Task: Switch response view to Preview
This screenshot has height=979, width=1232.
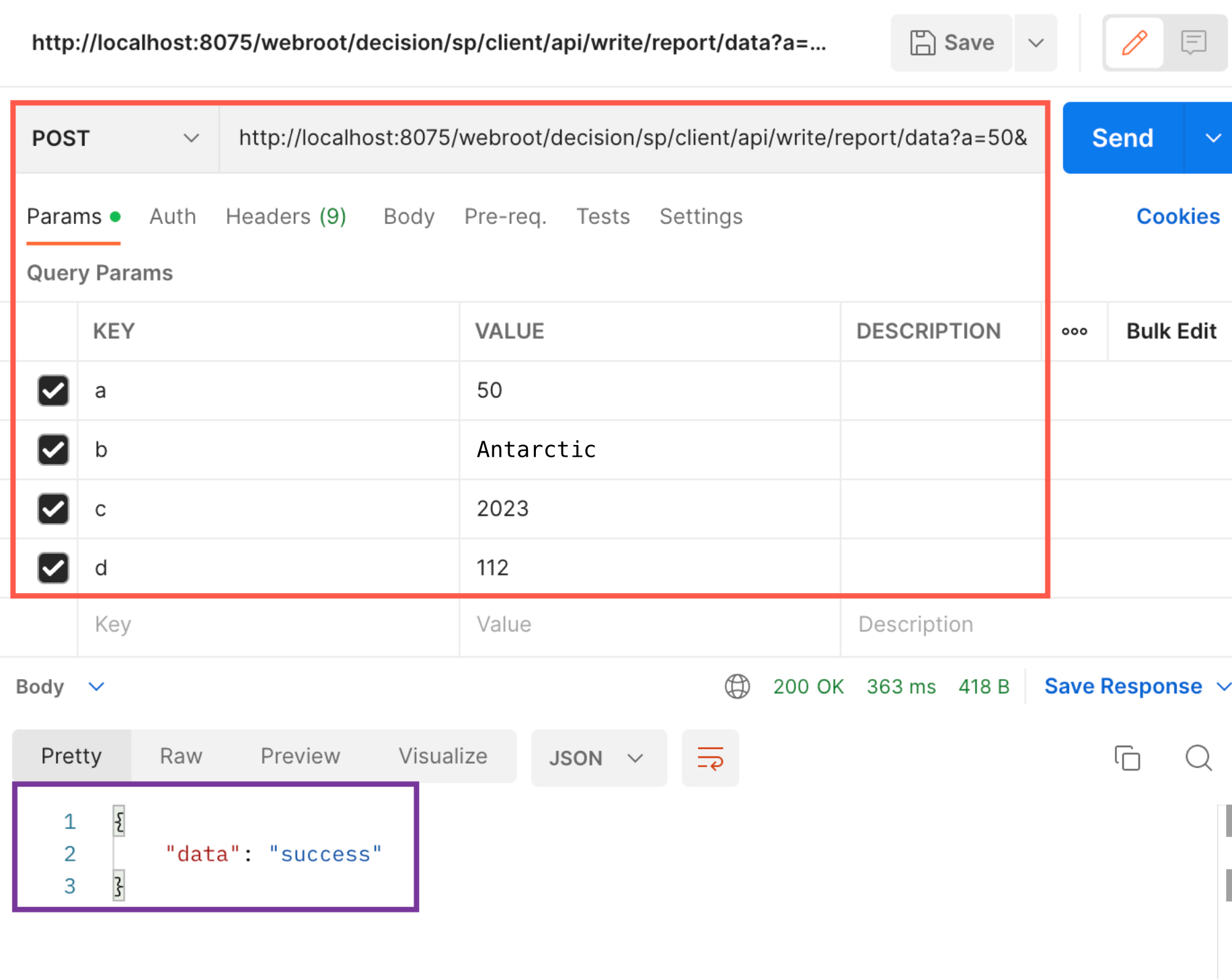Action: [x=301, y=756]
